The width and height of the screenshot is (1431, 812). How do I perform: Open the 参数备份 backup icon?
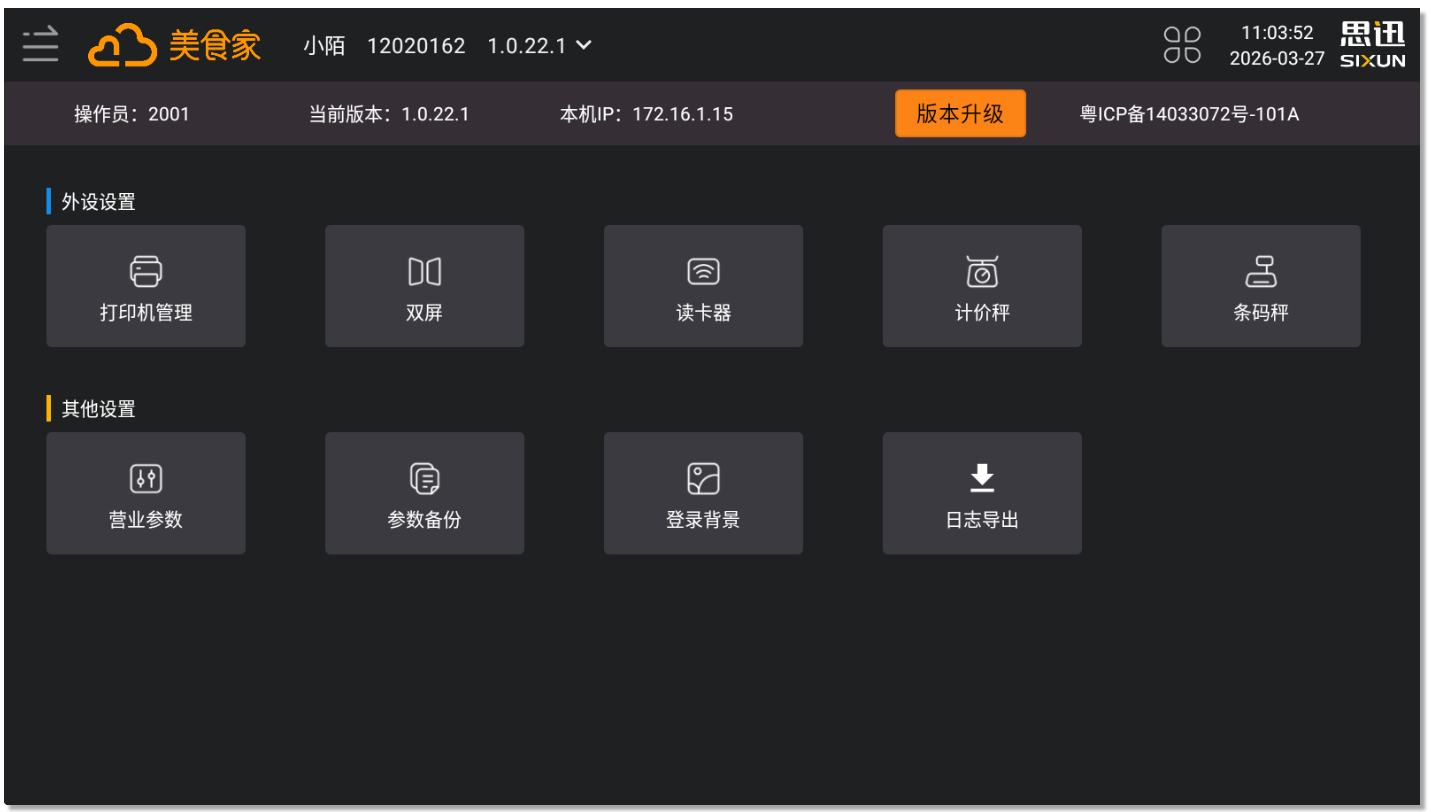[x=424, y=479]
